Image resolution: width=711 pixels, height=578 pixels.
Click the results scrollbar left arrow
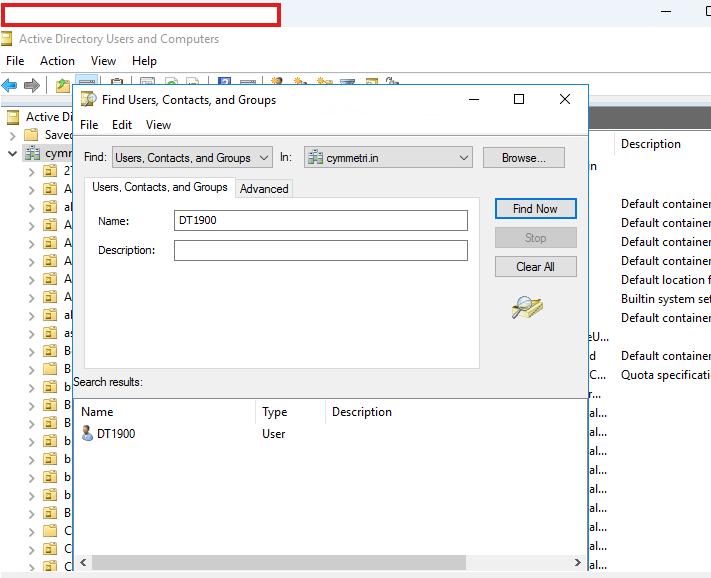point(83,563)
